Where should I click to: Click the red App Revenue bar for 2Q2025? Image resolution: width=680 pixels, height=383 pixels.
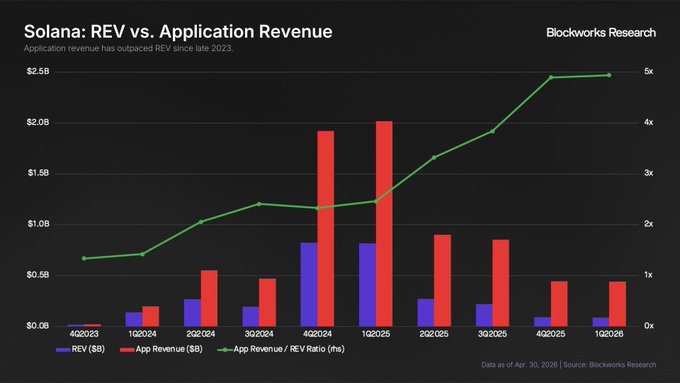click(x=442, y=281)
